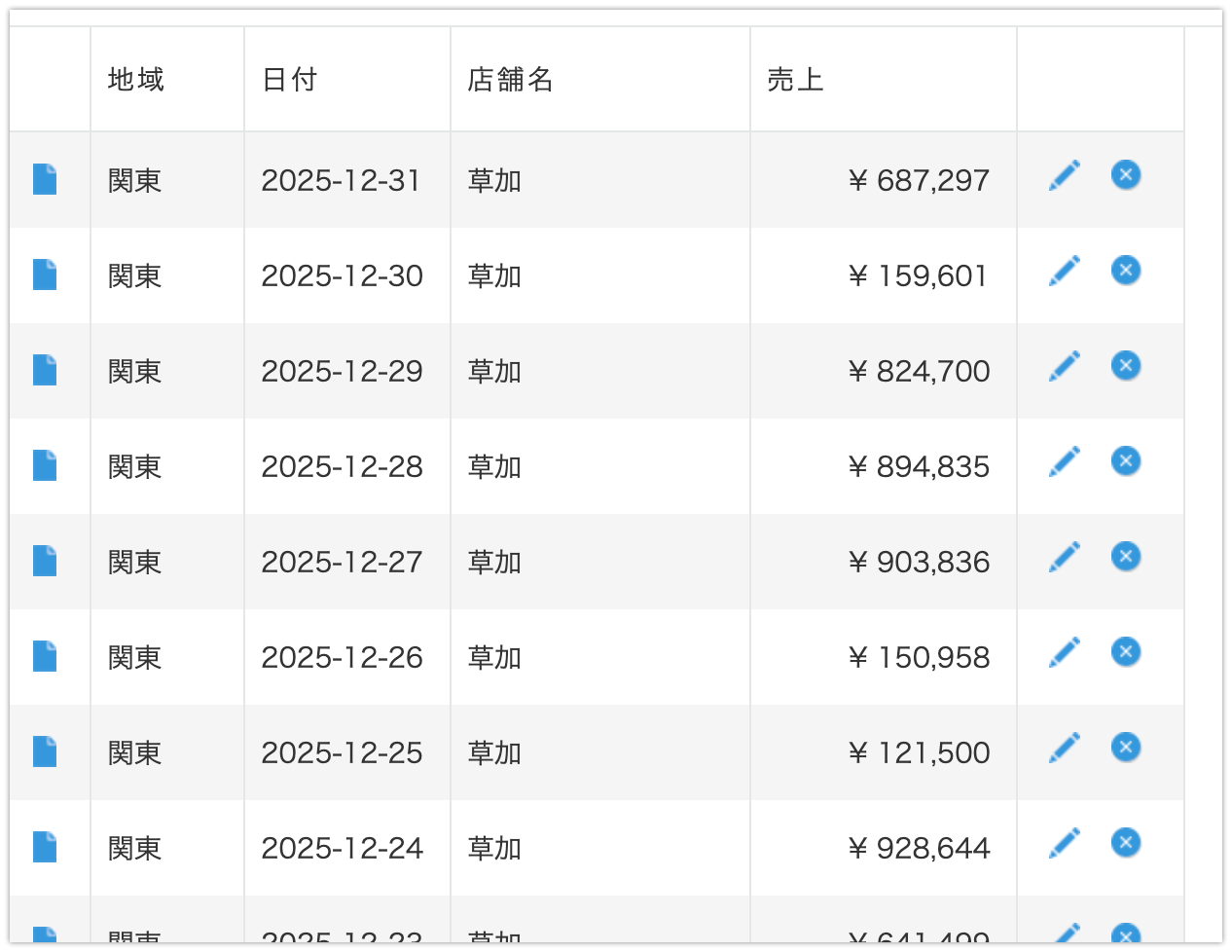Remove the 2025-12-30 sales record

pos(1126,271)
